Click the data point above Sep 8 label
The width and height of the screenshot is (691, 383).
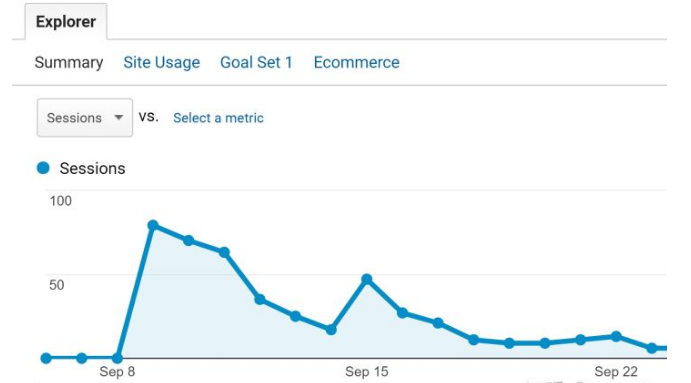(117, 358)
